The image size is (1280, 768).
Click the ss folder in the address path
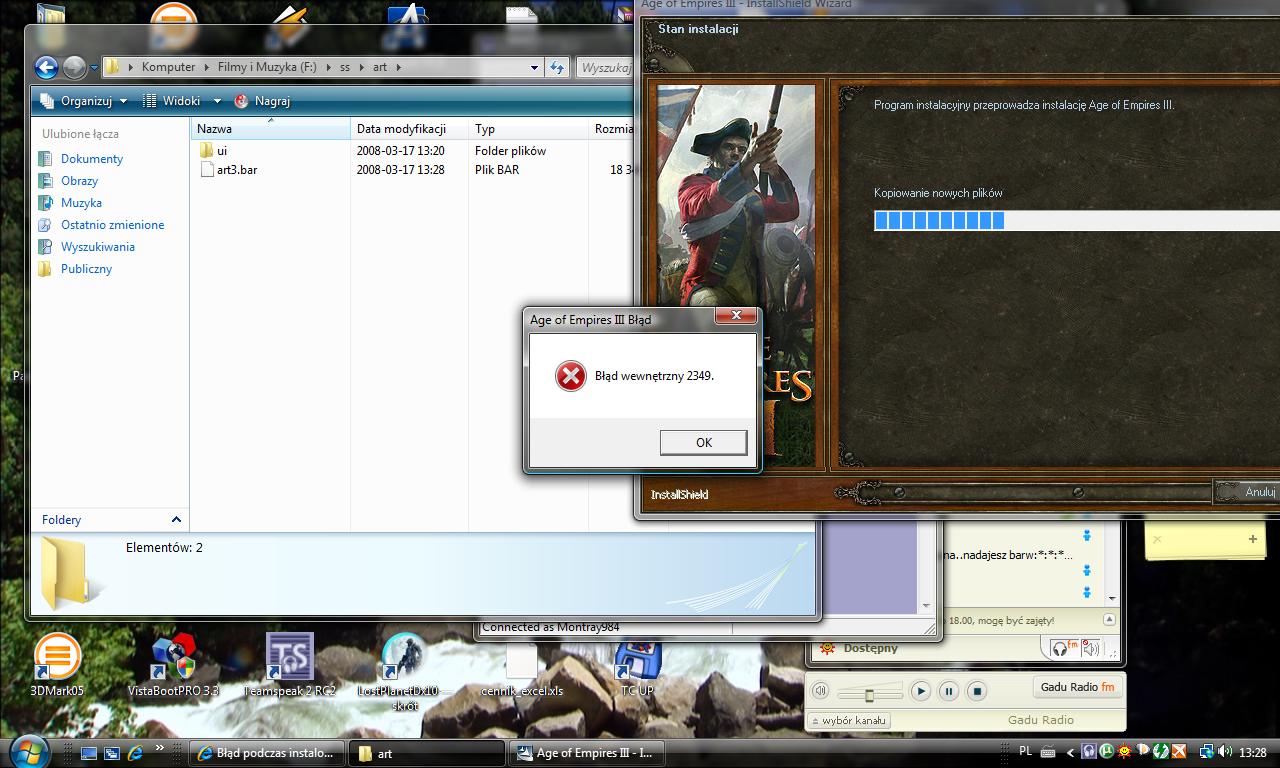pos(343,67)
